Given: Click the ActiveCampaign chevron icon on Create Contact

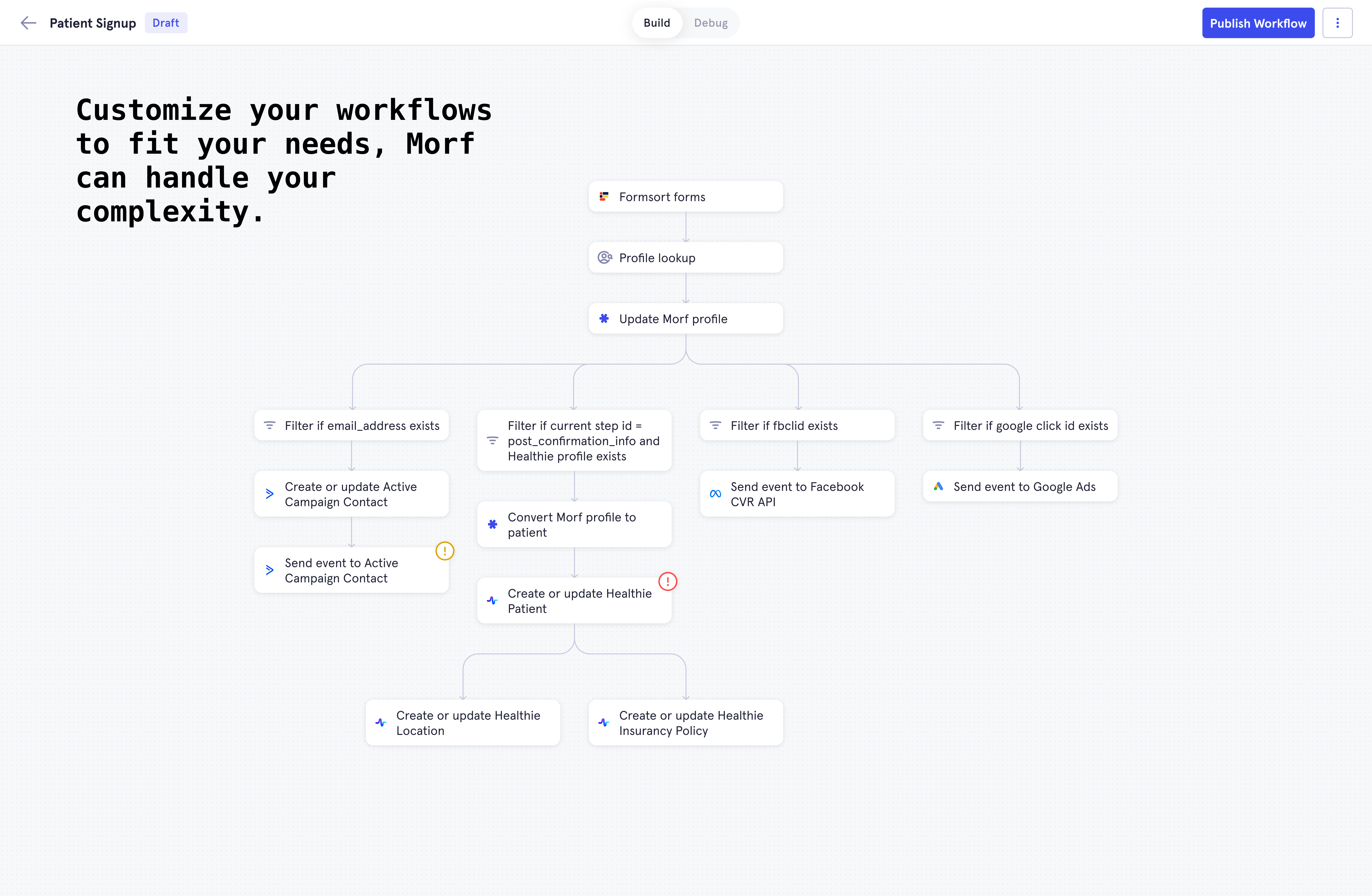Looking at the screenshot, I should click(x=269, y=494).
